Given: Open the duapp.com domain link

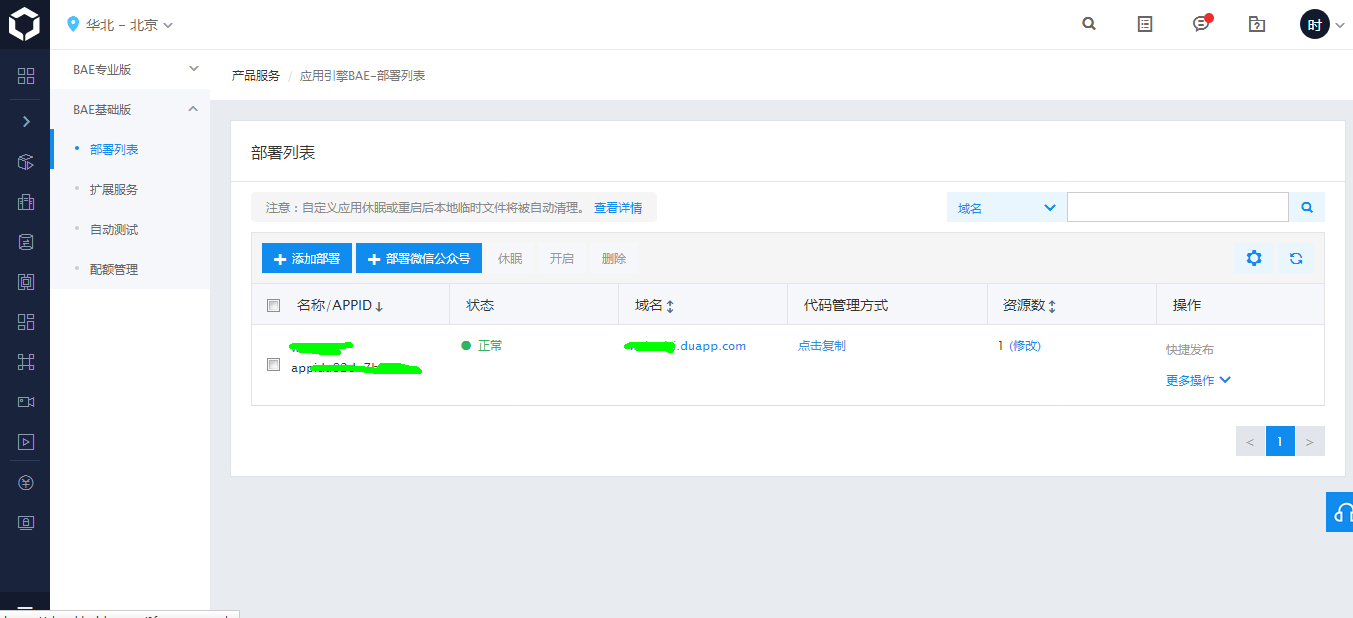Looking at the screenshot, I should 685,346.
